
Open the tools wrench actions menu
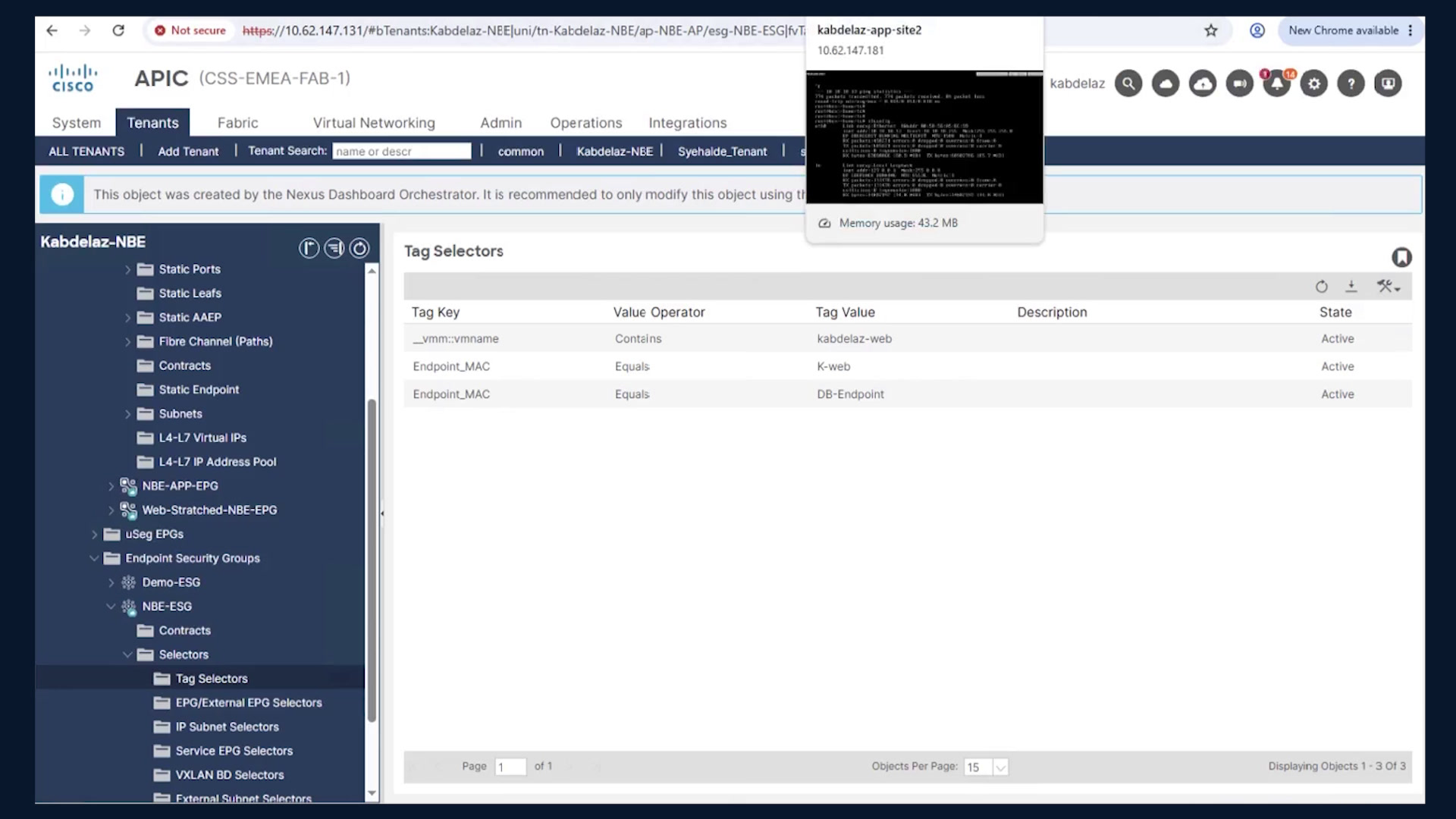point(1389,287)
